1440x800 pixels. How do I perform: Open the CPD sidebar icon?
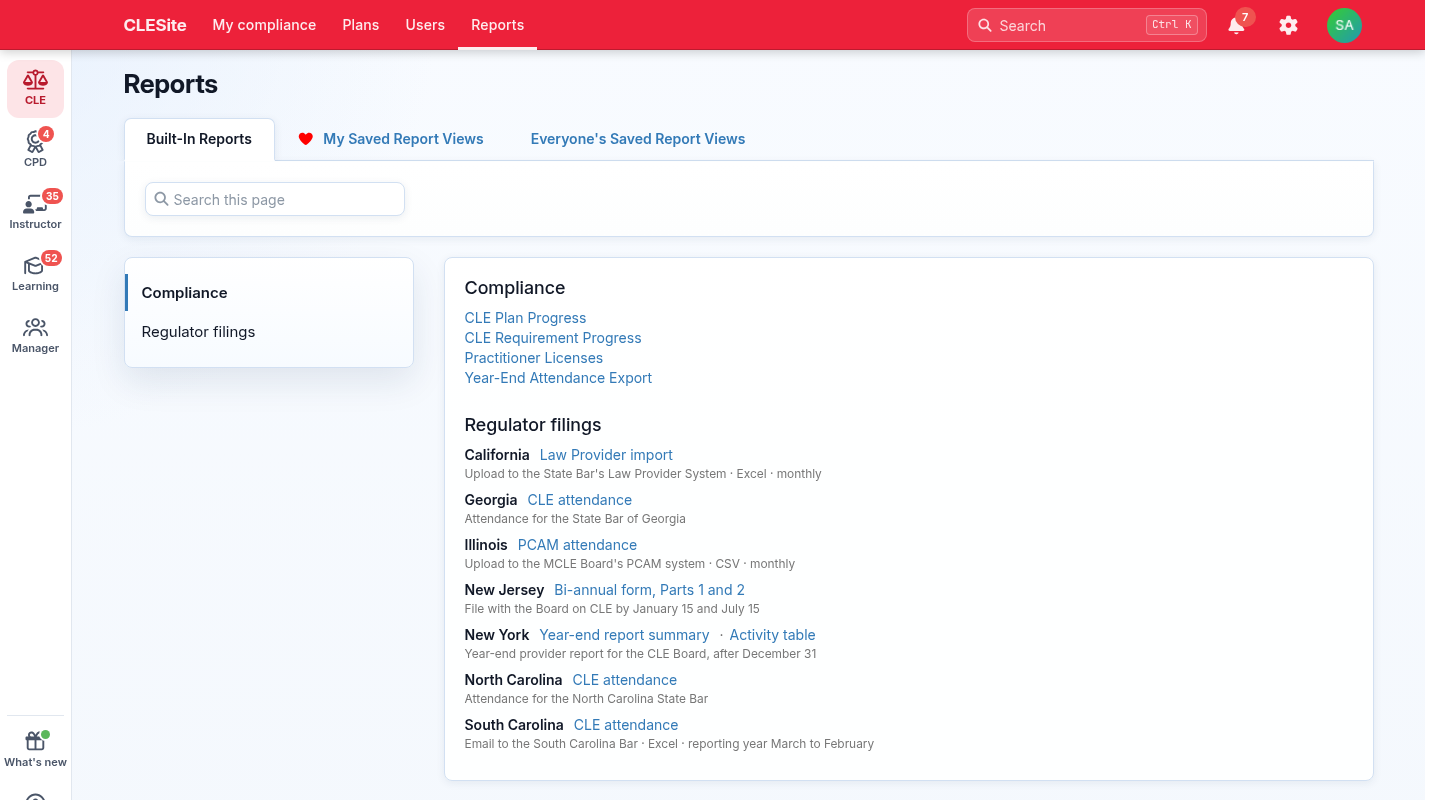coord(35,149)
